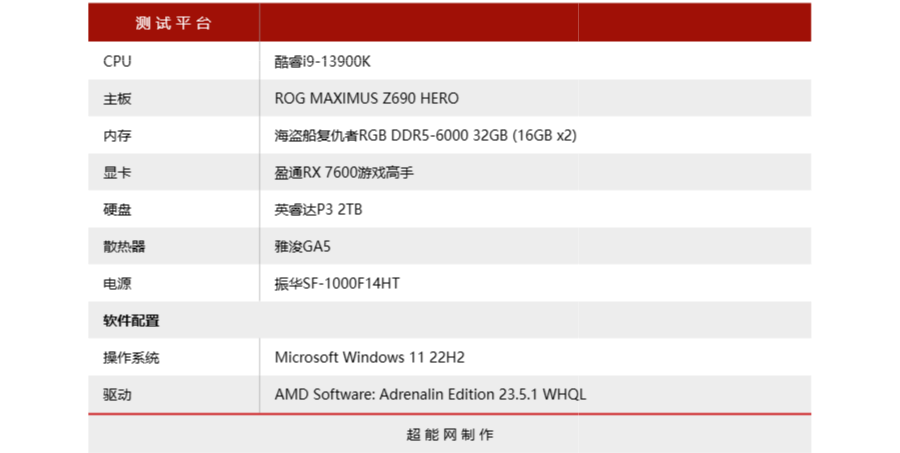The height and width of the screenshot is (453, 900).
Task: Select the CPU row label
Action: coord(117,61)
